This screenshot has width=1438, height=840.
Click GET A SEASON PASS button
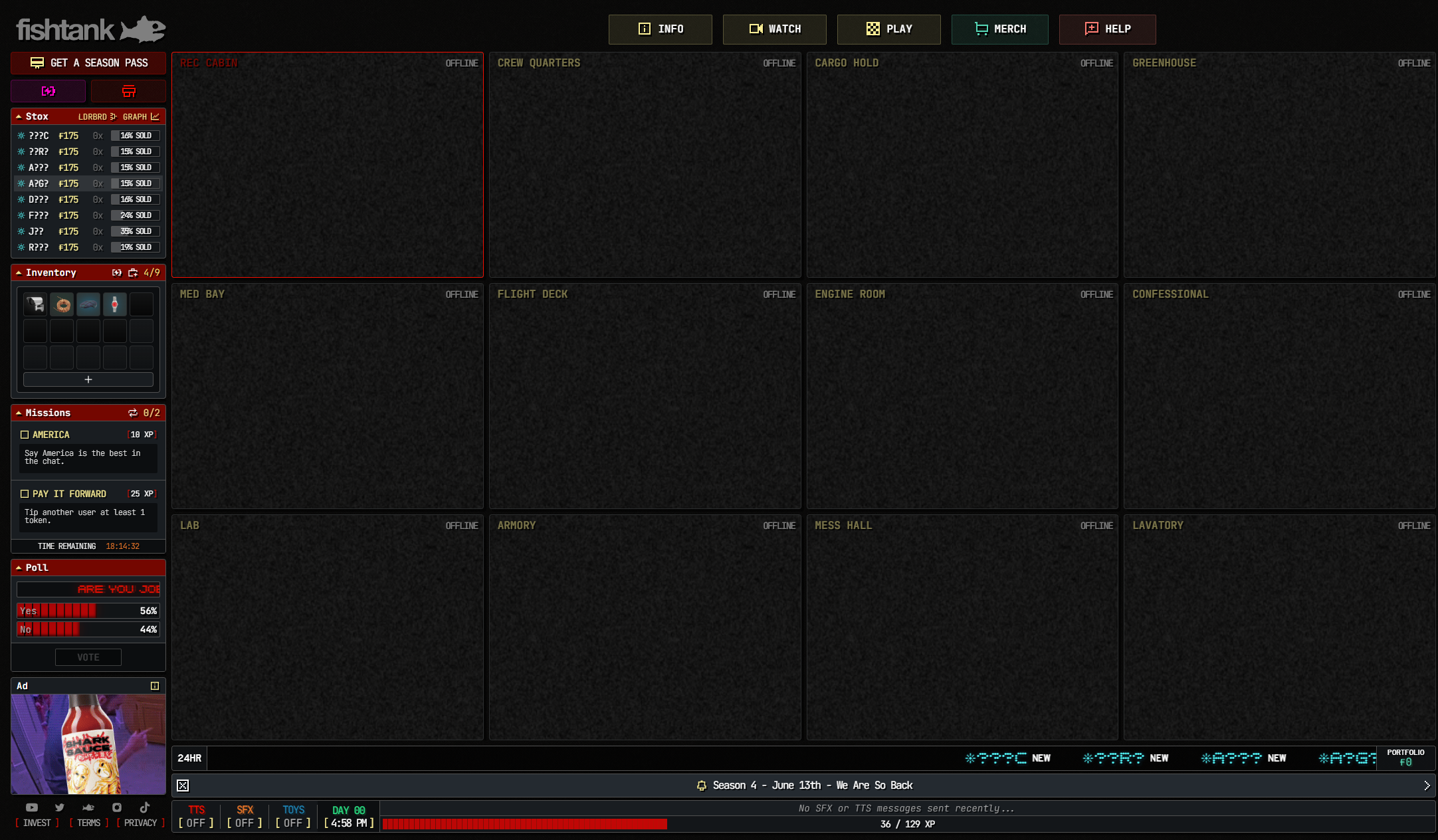88,62
